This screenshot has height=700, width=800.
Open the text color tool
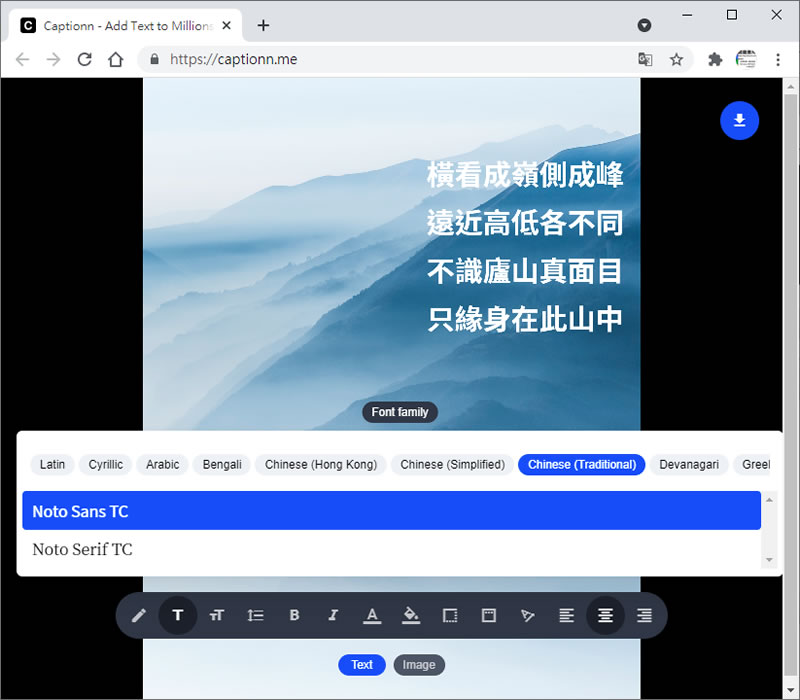(372, 615)
